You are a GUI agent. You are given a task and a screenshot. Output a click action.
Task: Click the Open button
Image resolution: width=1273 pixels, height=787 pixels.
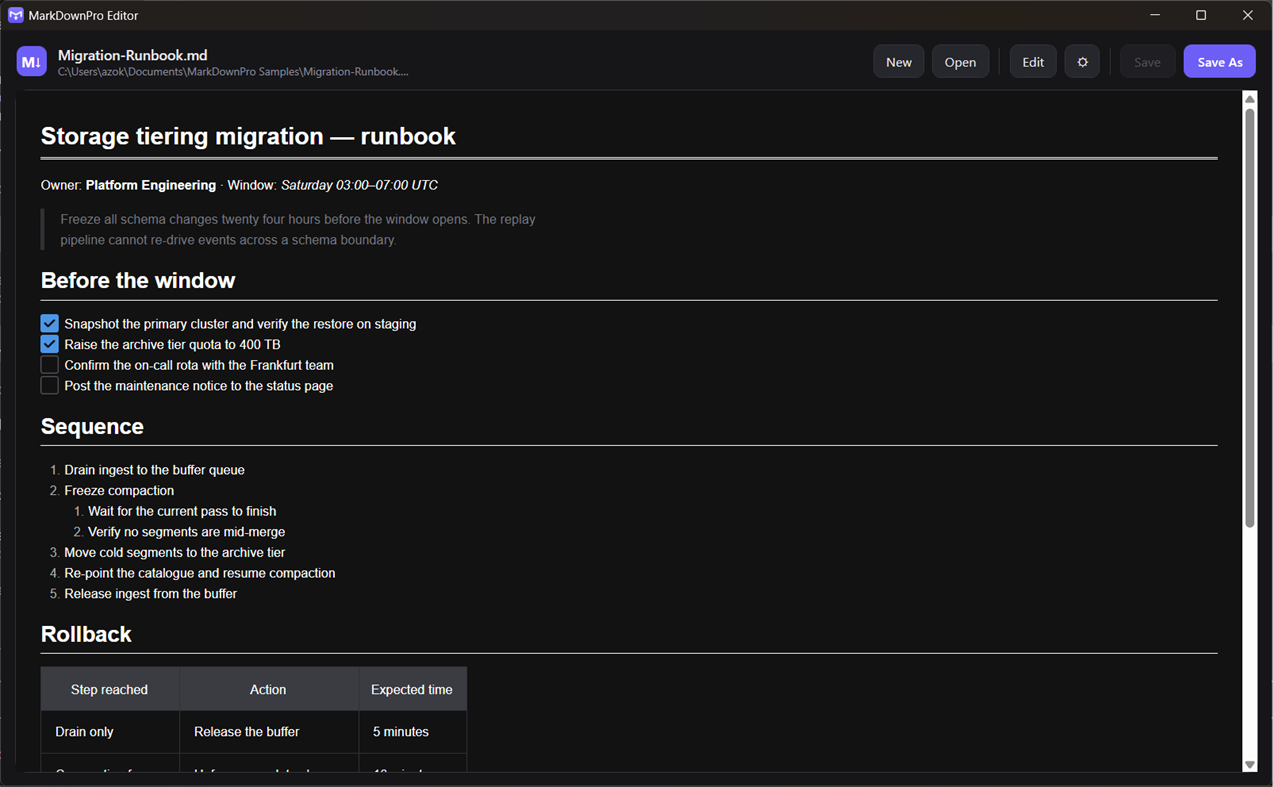coord(960,62)
